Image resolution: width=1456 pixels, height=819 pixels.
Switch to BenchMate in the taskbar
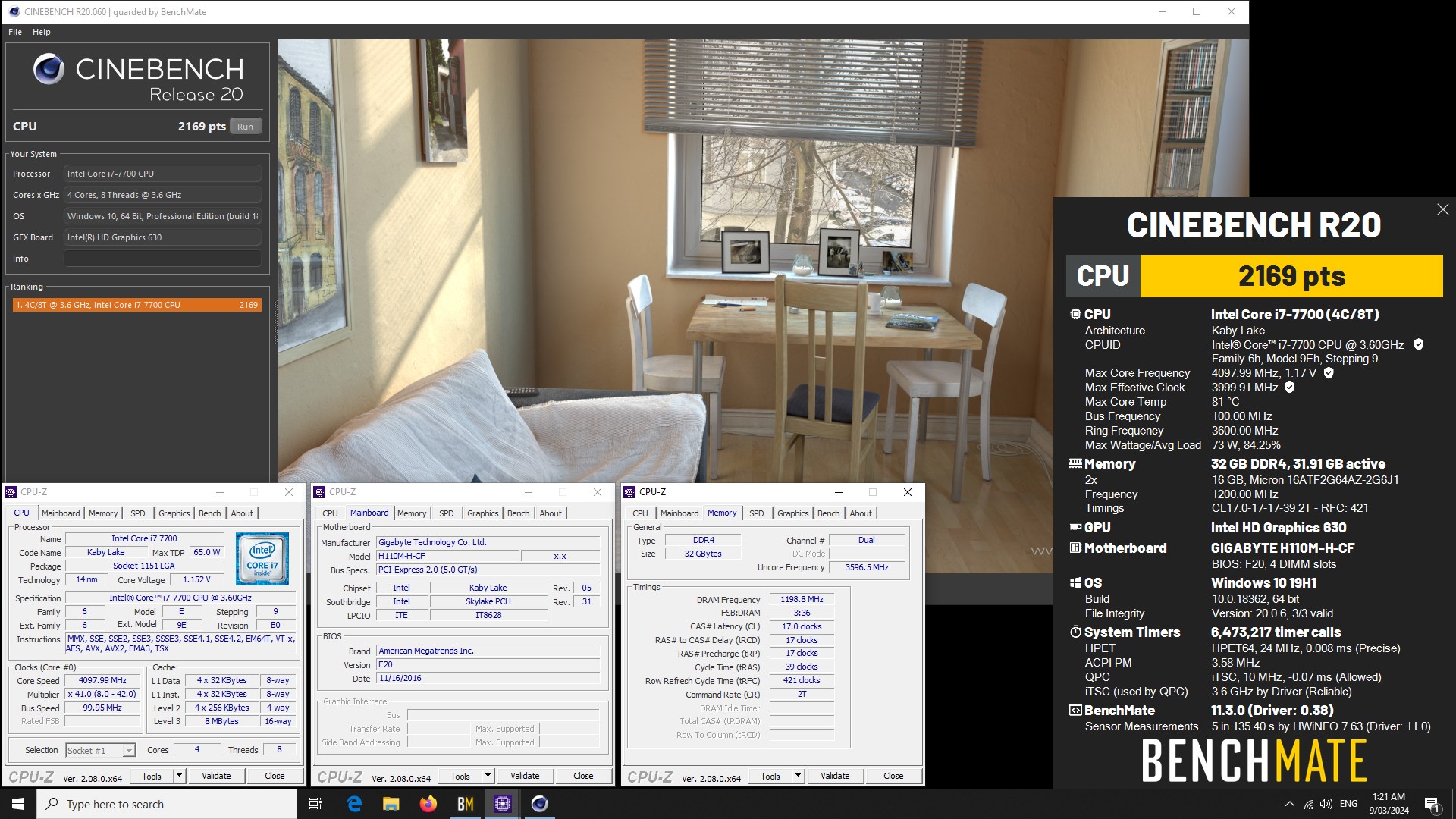tap(465, 804)
